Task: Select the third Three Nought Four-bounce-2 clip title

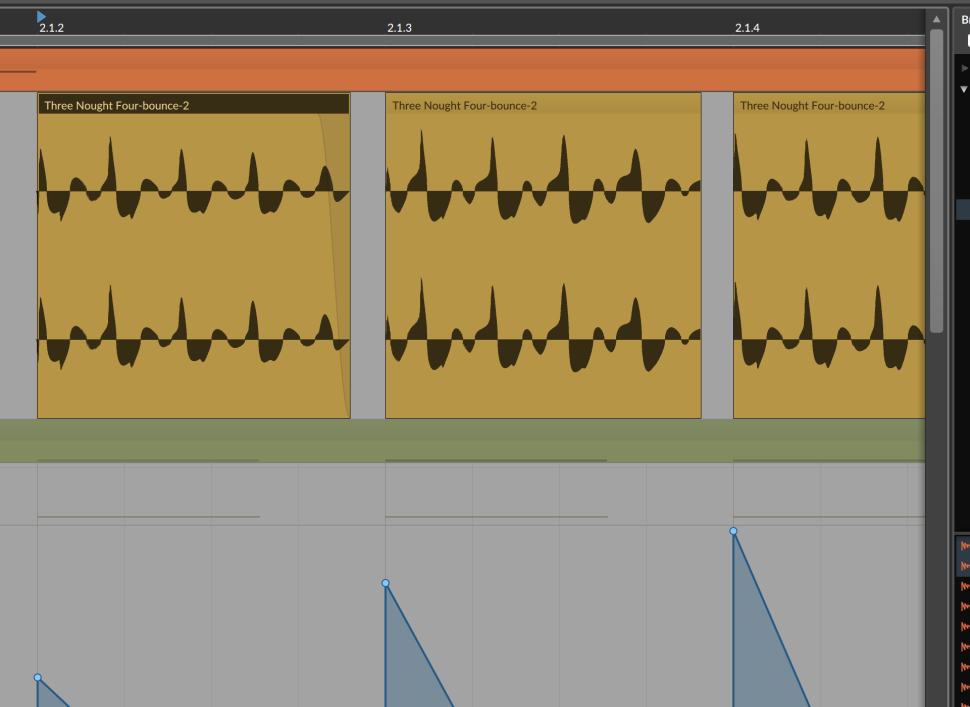Action: 812,105
